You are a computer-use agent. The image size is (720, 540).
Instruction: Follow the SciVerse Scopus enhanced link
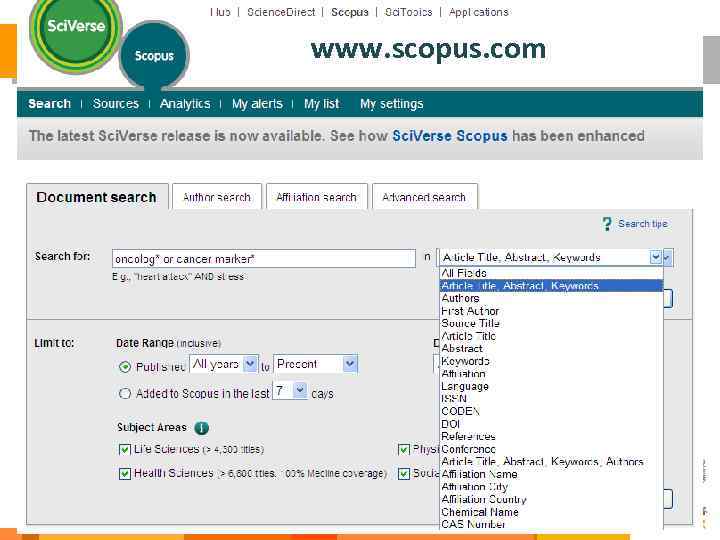(x=450, y=136)
